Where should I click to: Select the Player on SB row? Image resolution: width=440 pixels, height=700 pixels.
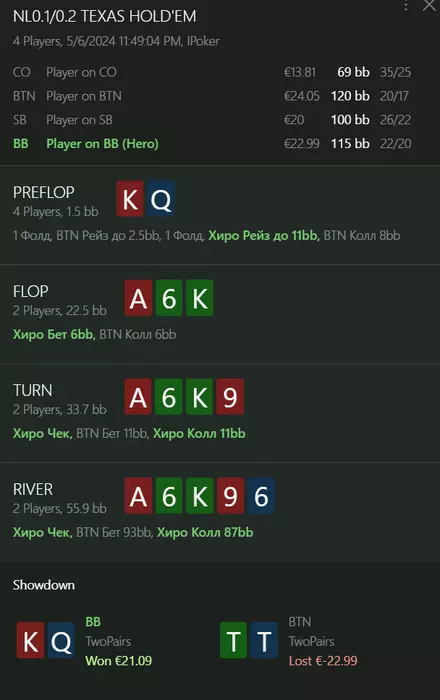[x=212, y=120]
